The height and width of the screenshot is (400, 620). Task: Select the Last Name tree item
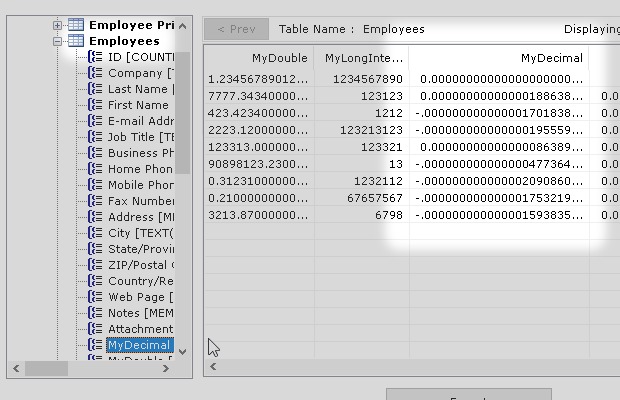pyautogui.click(x=139, y=89)
